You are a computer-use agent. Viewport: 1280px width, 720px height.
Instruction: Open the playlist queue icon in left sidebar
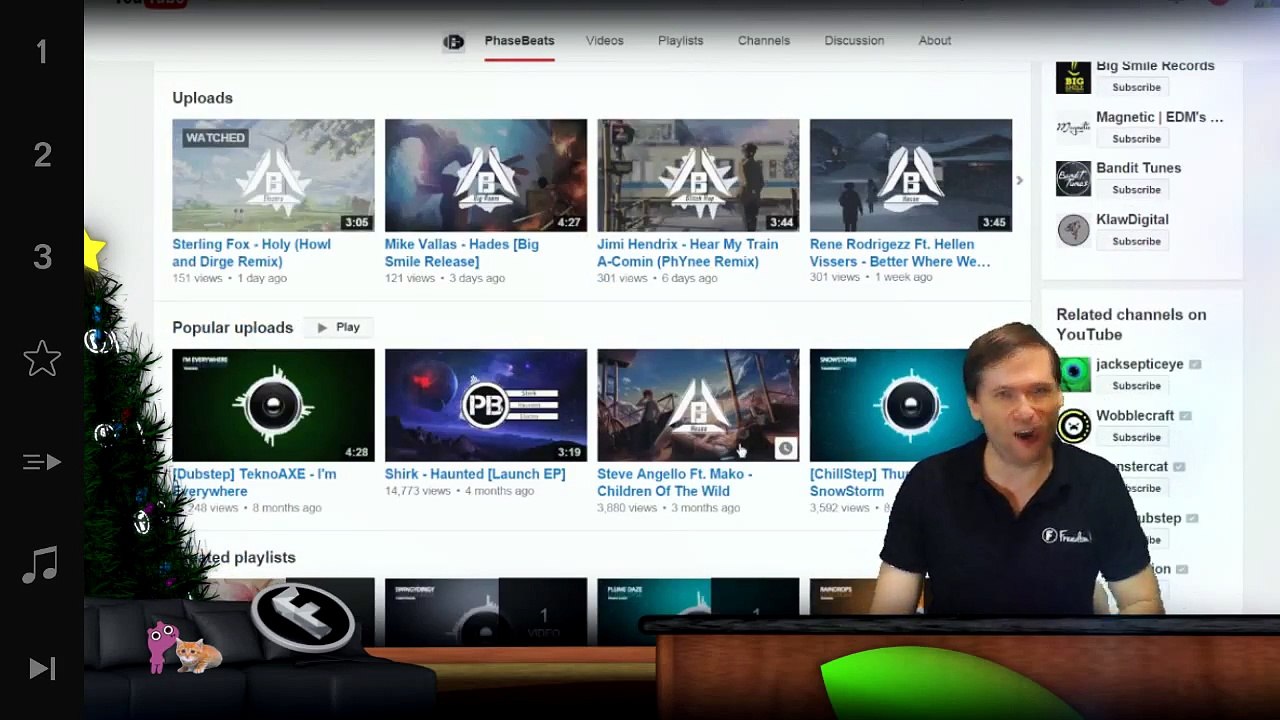pos(42,462)
